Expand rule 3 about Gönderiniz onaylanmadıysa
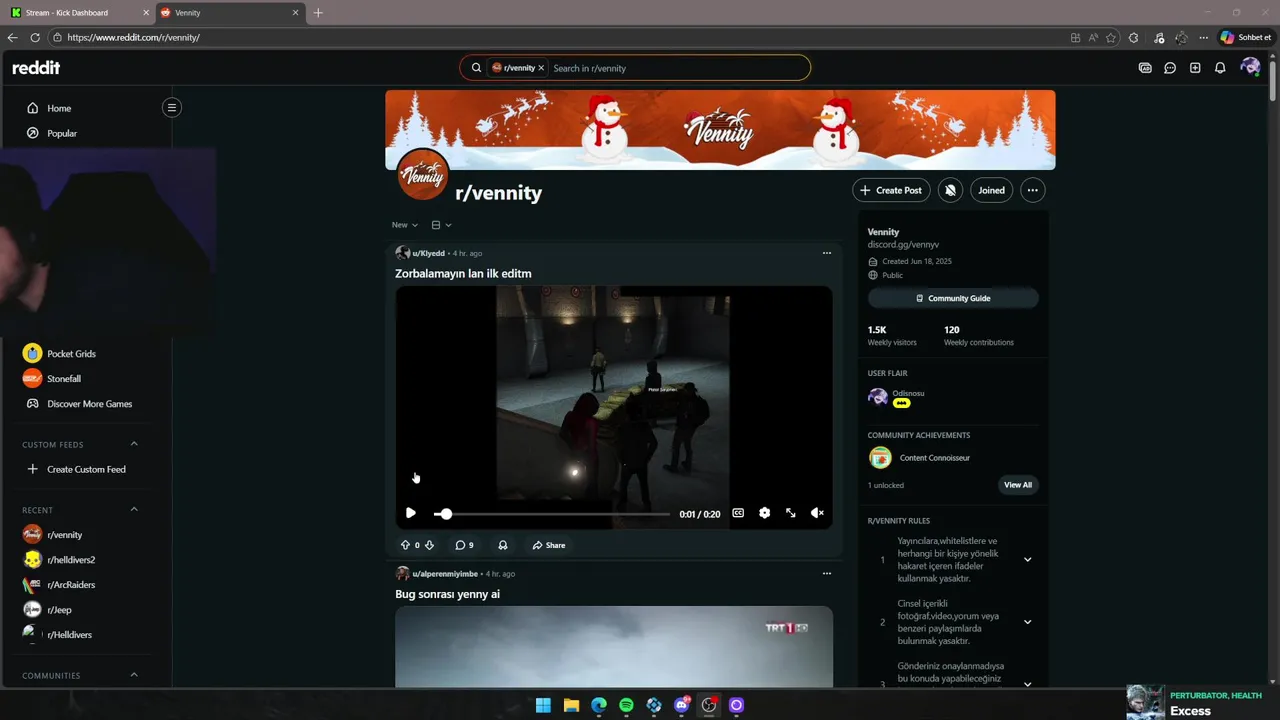1280x720 pixels. click(x=1027, y=684)
